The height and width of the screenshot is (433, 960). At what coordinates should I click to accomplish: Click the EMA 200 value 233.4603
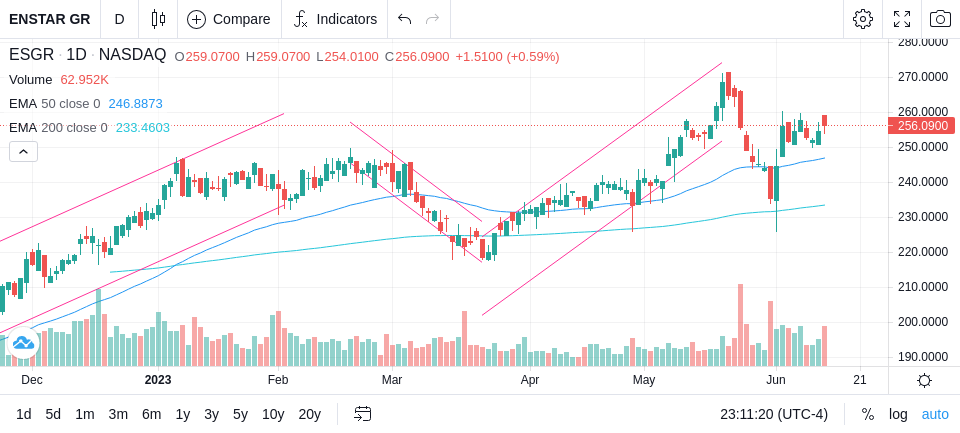(143, 127)
